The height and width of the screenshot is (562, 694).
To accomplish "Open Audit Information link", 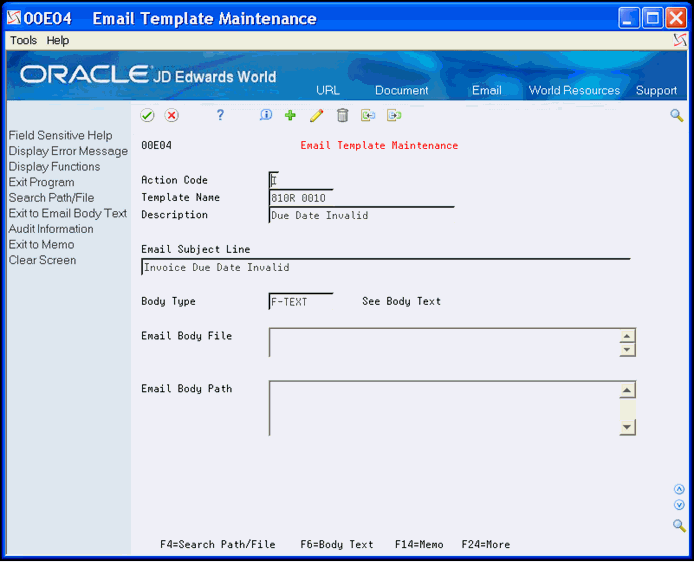I will click(51, 229).
